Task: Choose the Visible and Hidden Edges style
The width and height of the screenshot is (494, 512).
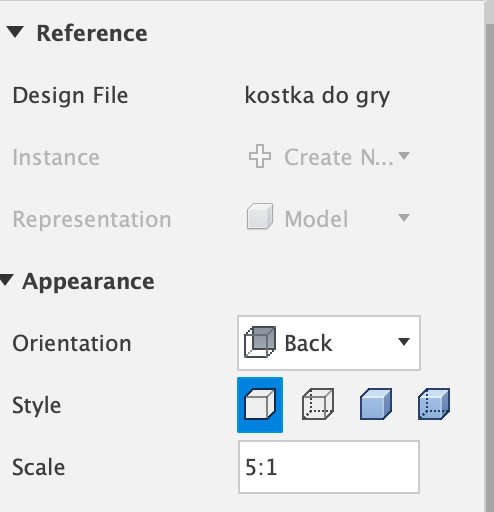Action: tap(318, 404)
